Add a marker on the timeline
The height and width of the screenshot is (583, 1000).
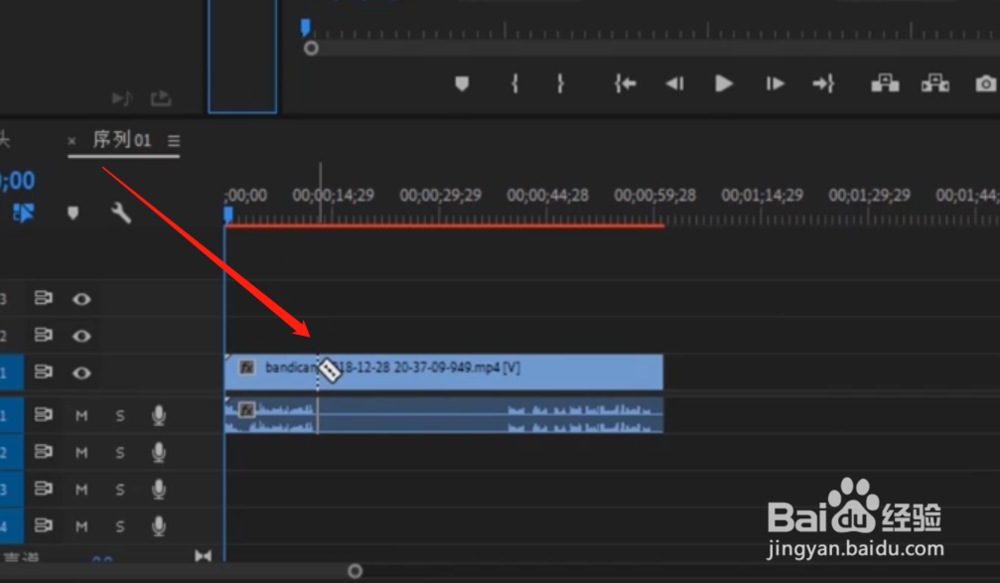[73, 213]
